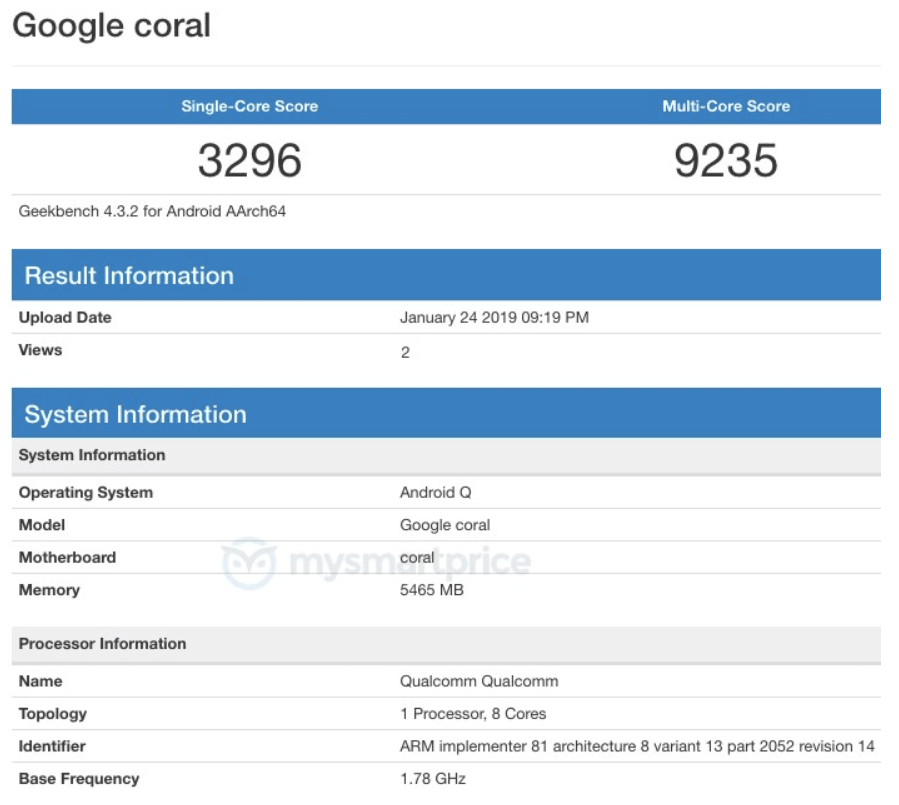Click the Processor Information subheading
Image resolution: width=899 pixels, height=805 pixels.
[x=102, y=644]
